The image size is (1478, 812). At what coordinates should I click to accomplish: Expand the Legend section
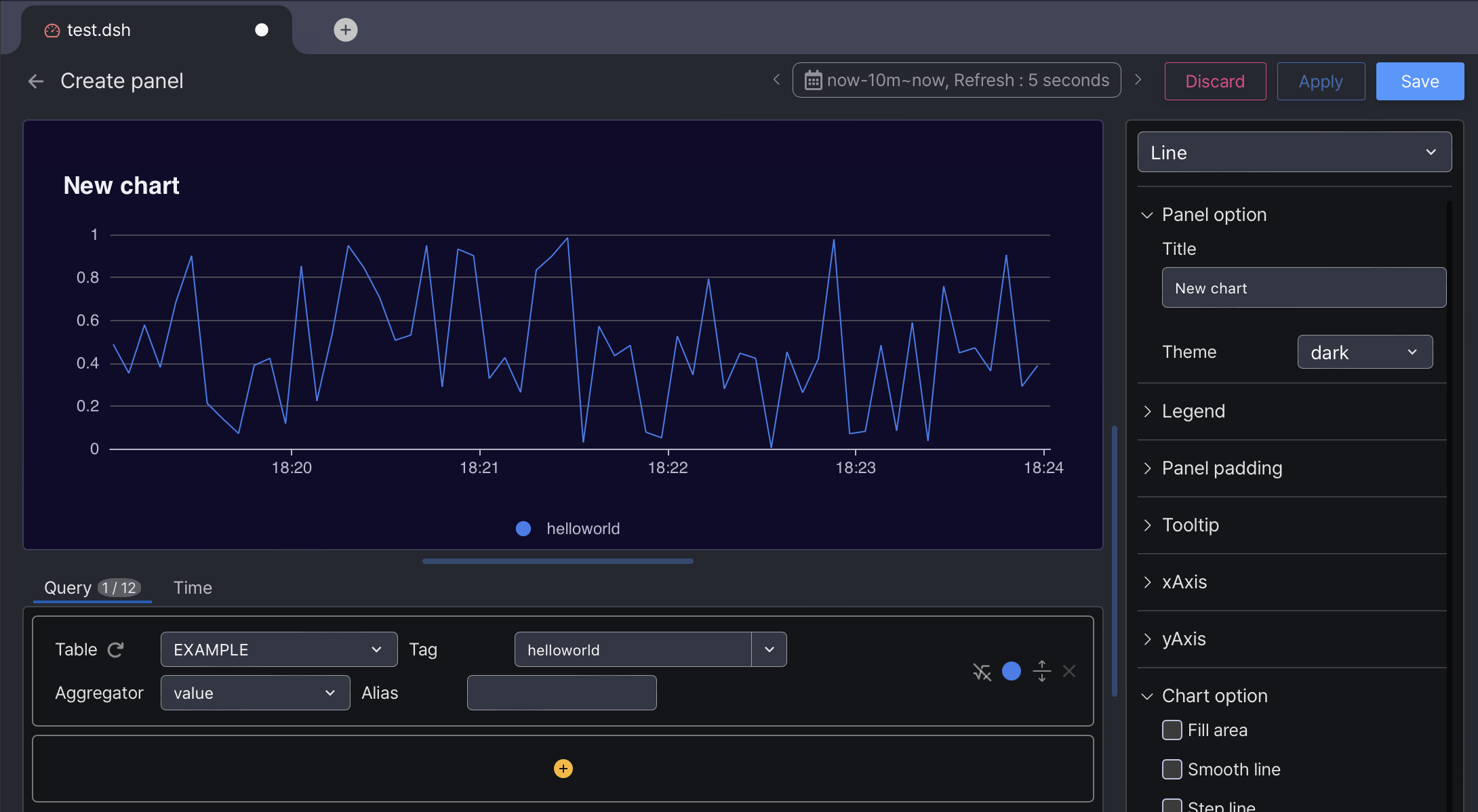[x=1193, y=411]
